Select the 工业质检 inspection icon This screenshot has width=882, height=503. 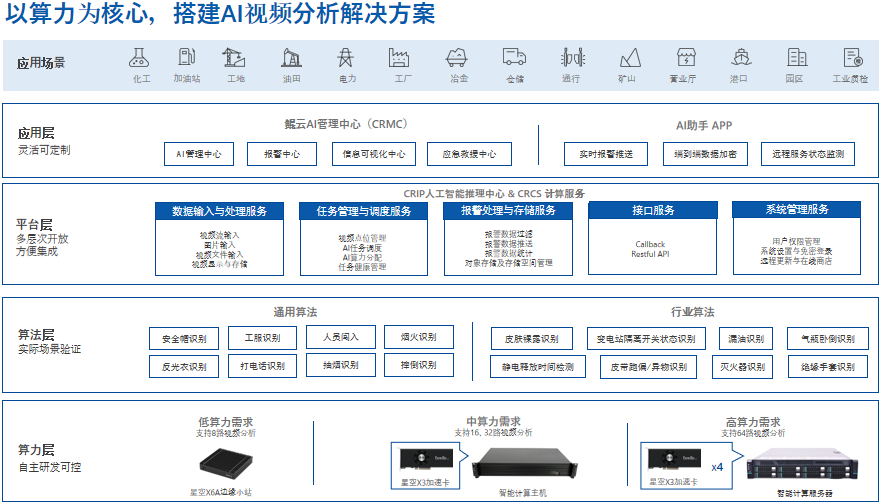[851, 58]
